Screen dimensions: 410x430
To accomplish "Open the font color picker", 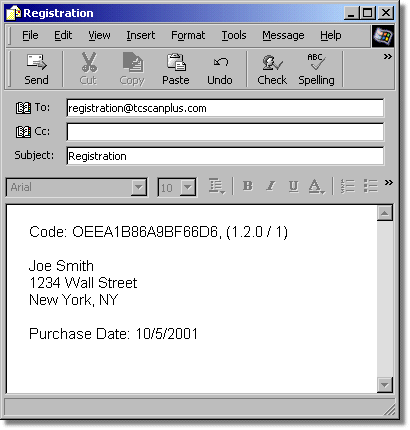I will (x=316, y=186).
